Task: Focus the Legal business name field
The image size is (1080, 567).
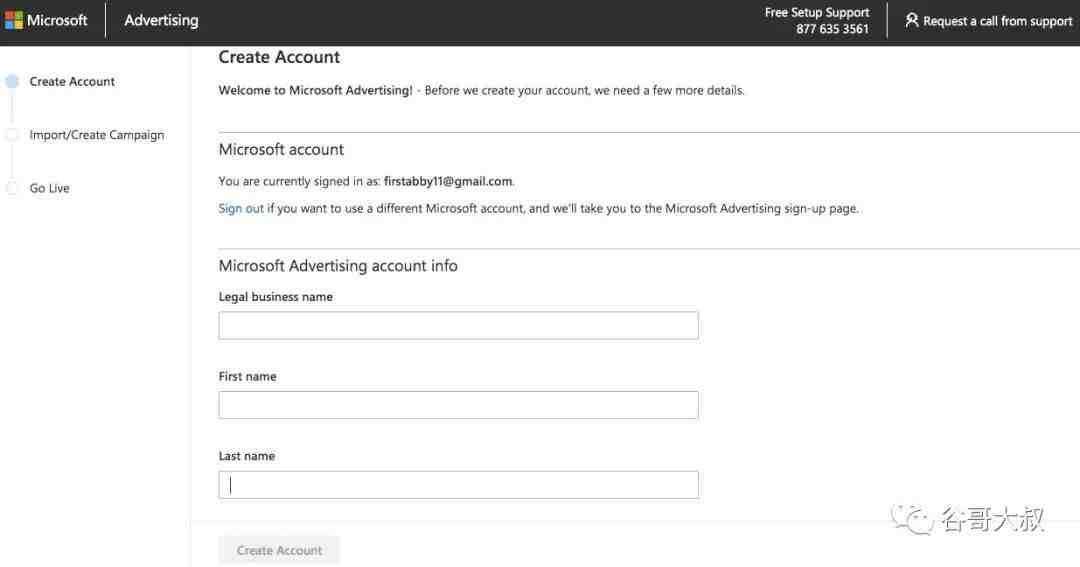Action: coord(459,325)
